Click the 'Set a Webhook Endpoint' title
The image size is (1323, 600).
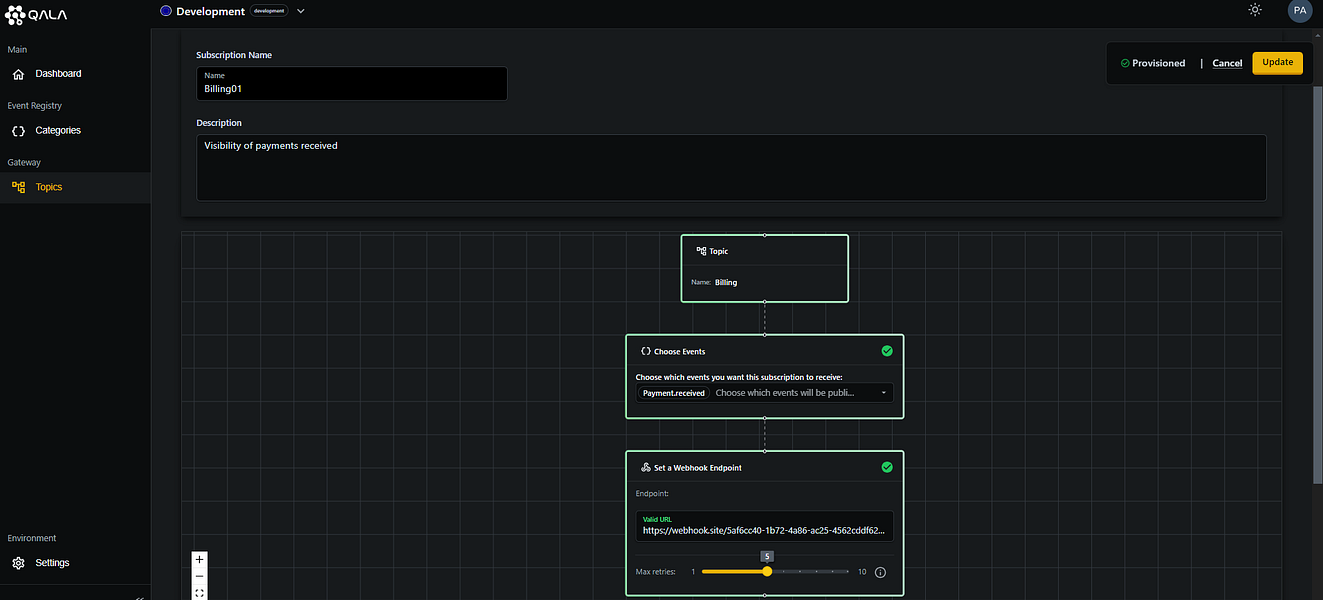[698, 467]
